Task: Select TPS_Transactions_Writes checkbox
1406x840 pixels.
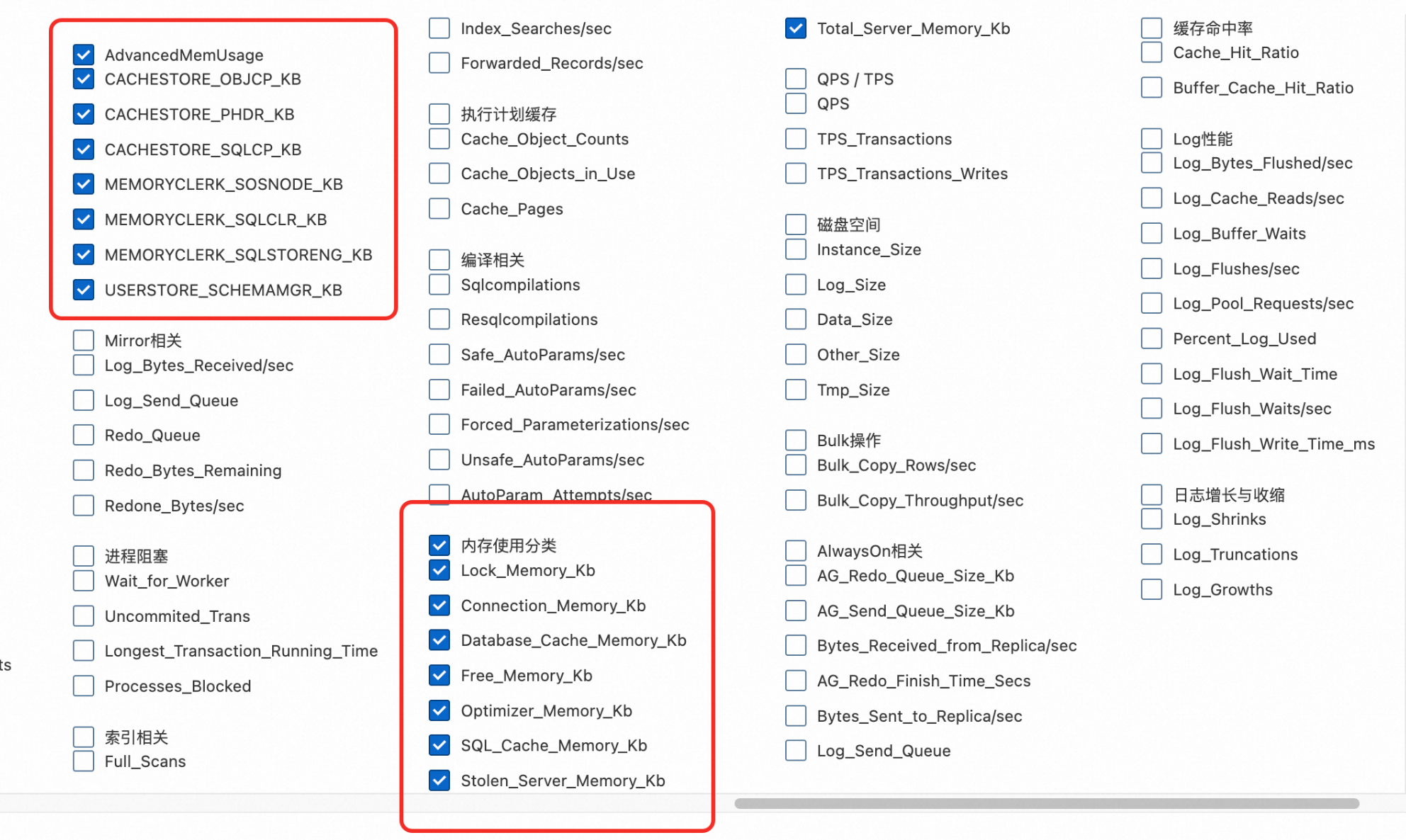Action: click(x=796, y=174)
